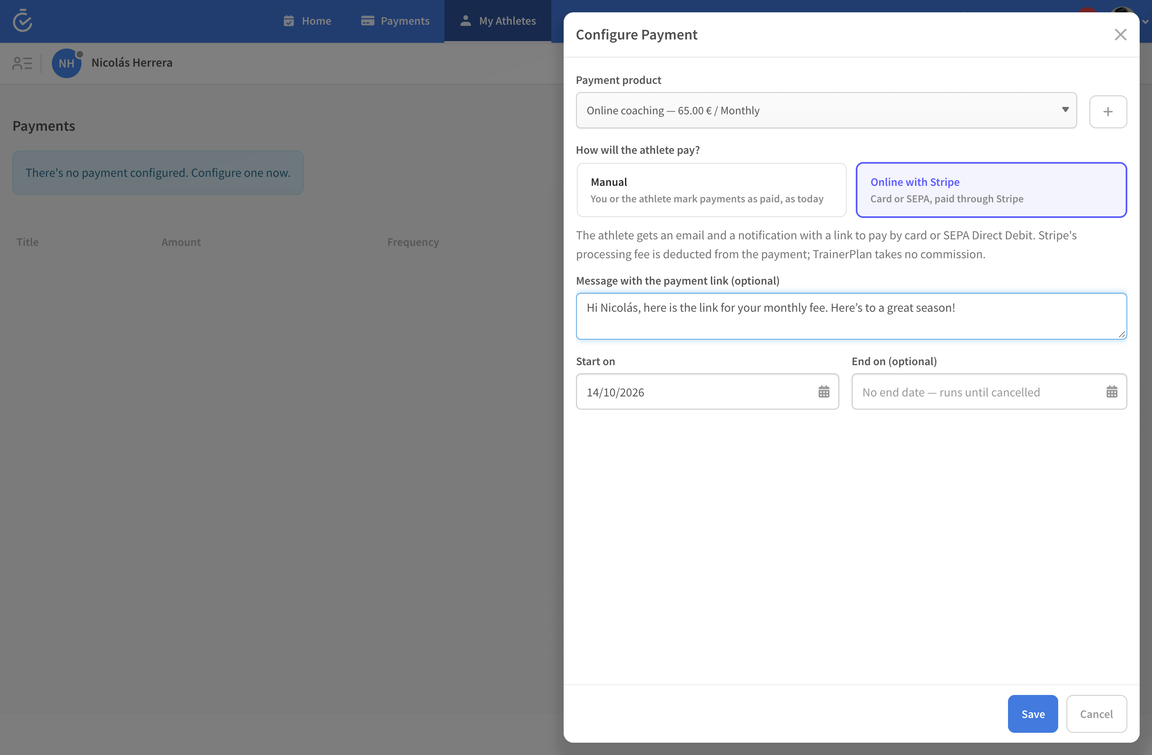Click the TrainerPlan logo icon

23,21
